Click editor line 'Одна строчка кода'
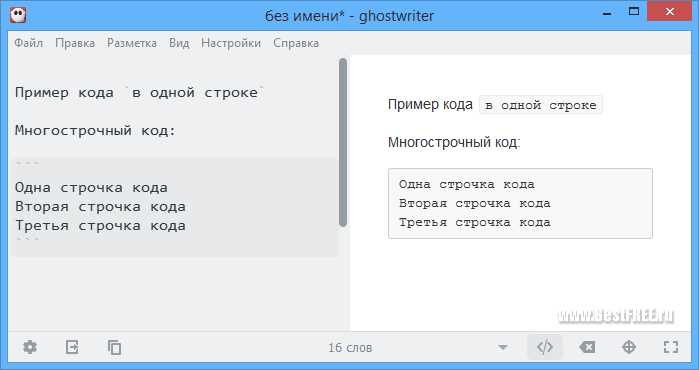The width and height of the screenshot is (699, 370). click(x=91, y=188)
